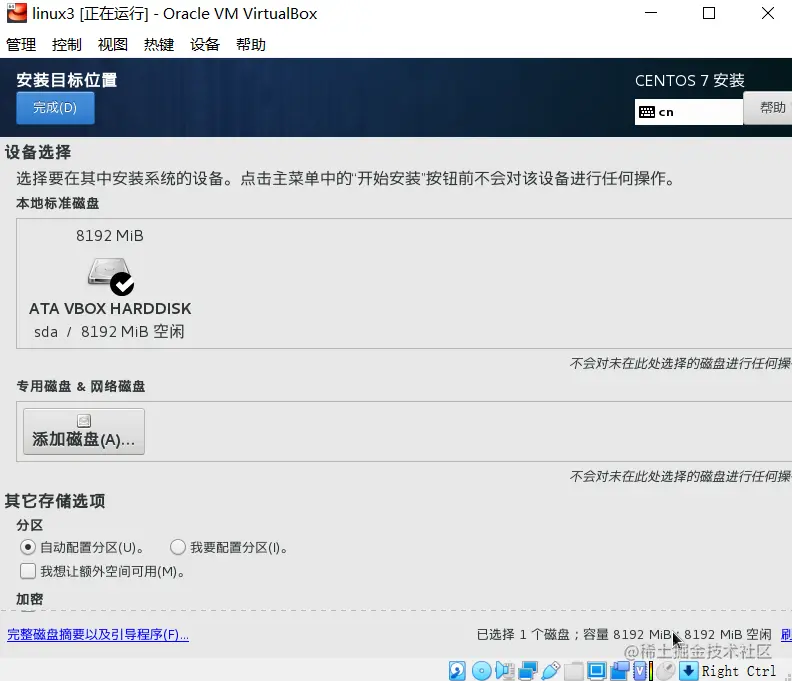
Task: Click the '已选择 1 个磁盘' status text
Action: coord(523,635)
